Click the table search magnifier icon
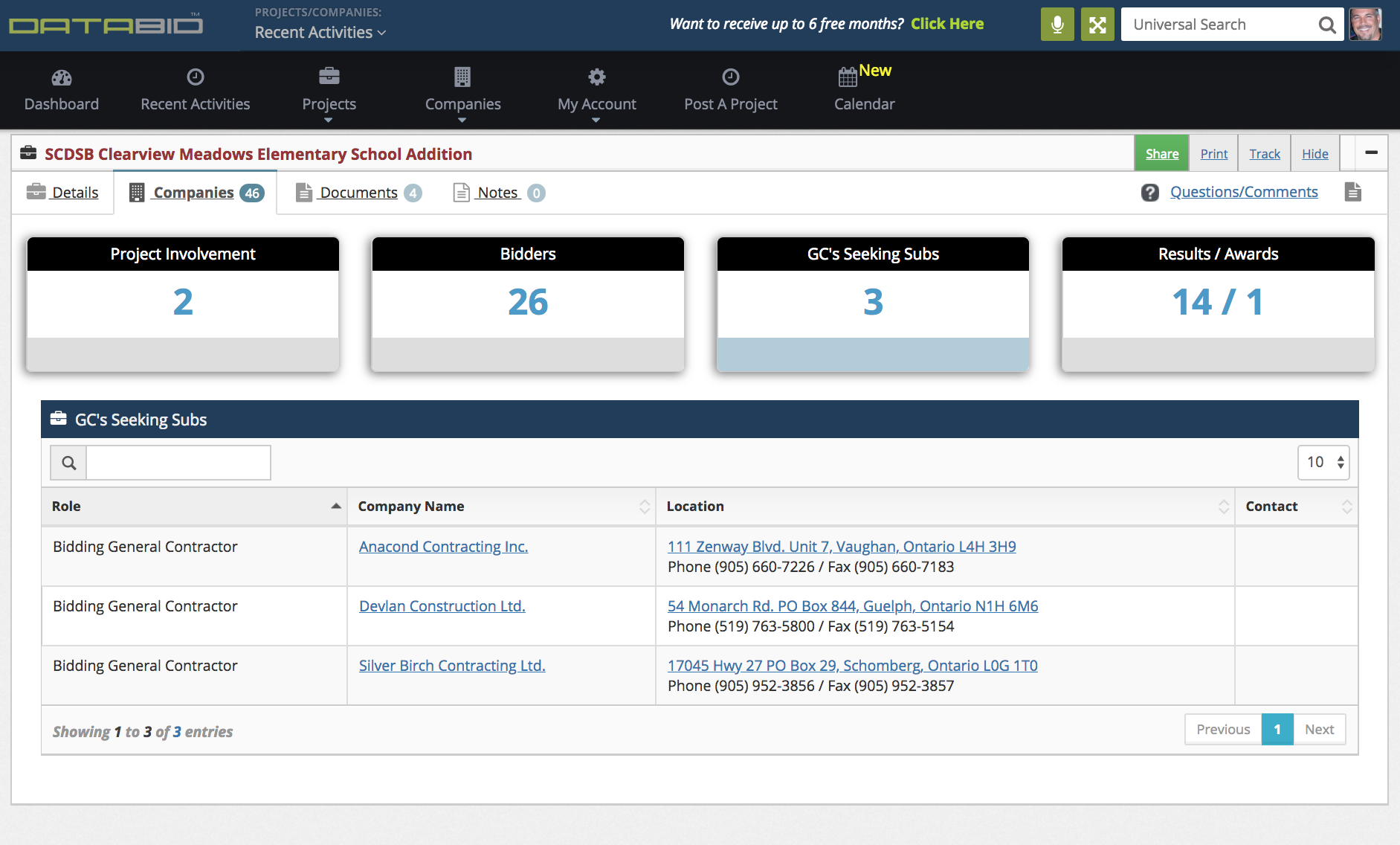The image size is (1400, 845). [68, 463]
